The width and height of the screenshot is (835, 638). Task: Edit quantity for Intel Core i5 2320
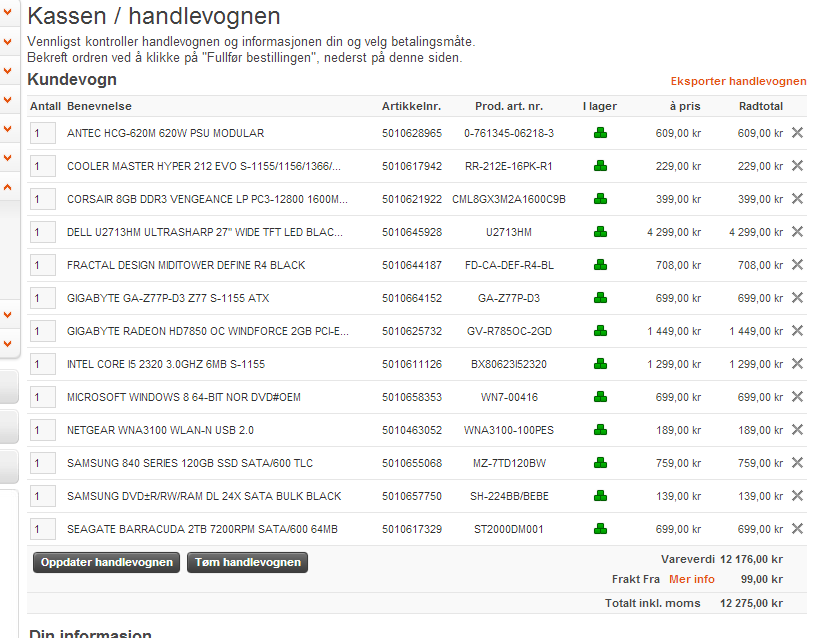pyautogui.click(x=43, y=364)
